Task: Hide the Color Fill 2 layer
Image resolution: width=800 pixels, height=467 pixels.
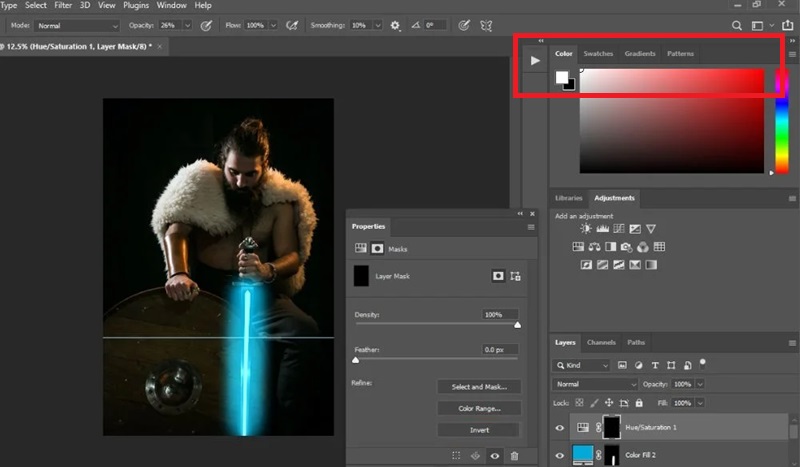Action: (x=560, y=455)
